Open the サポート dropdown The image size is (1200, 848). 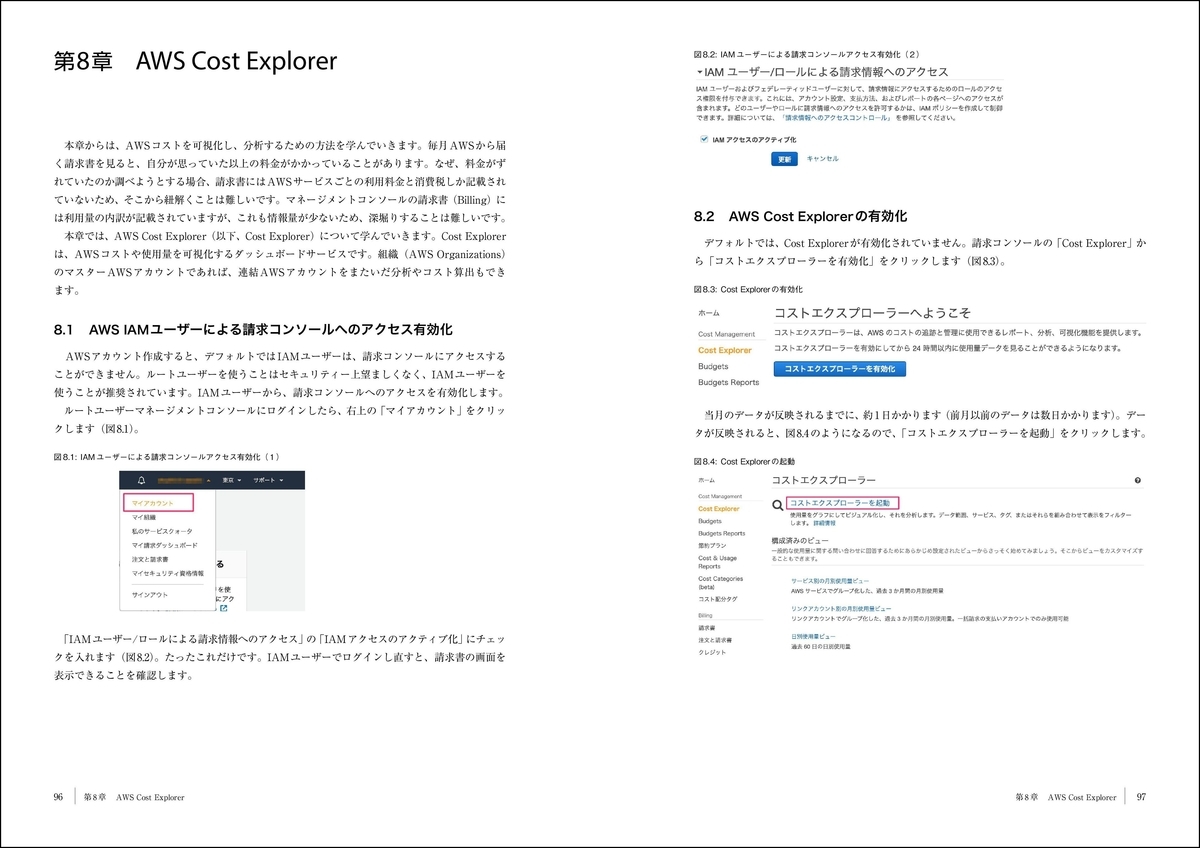pyautogui.click(x=268, y=480)
